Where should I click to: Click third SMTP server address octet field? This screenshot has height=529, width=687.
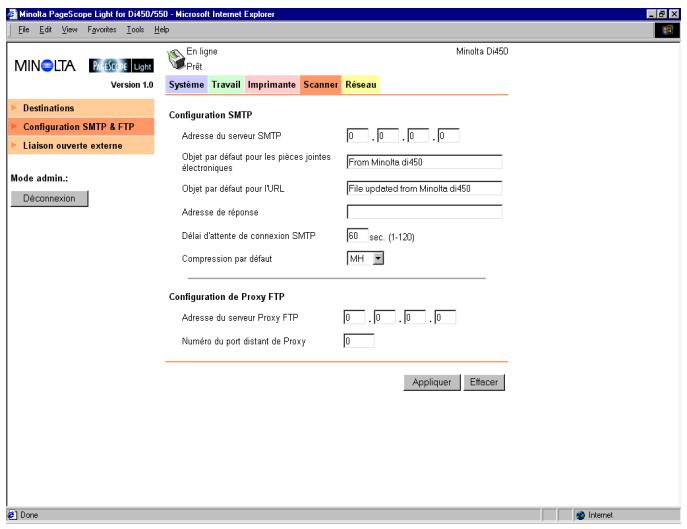click(x=418, y=135)
